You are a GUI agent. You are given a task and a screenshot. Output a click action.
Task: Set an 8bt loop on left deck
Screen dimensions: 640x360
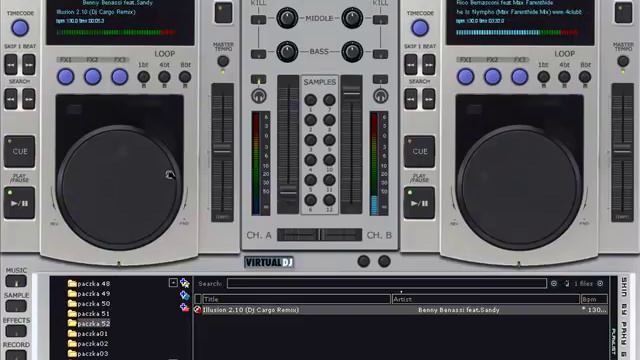tap(185, 77)
